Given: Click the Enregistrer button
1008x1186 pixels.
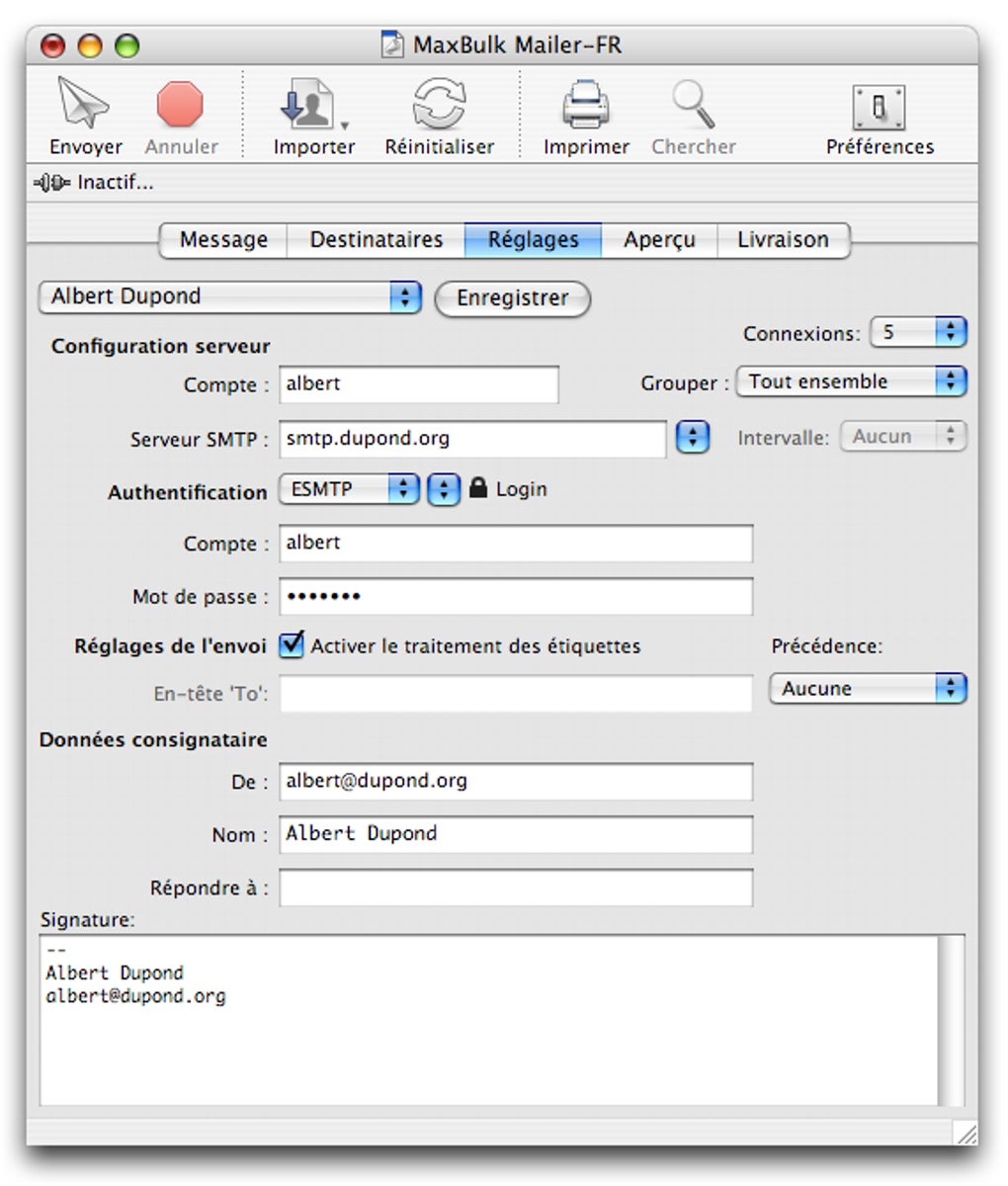Looking at the screenshot, I should 512,299.
